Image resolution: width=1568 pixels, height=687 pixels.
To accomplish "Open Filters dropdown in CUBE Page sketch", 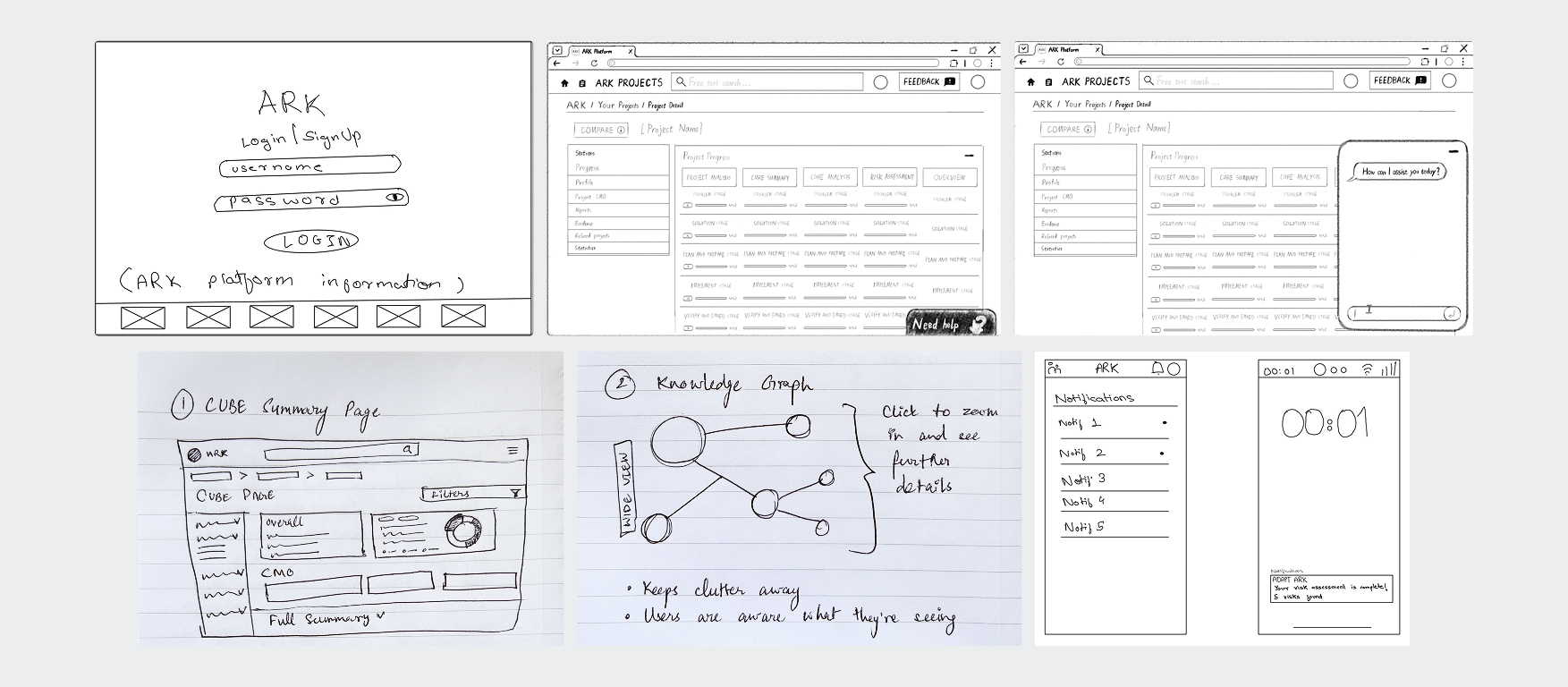I will 472,494.
